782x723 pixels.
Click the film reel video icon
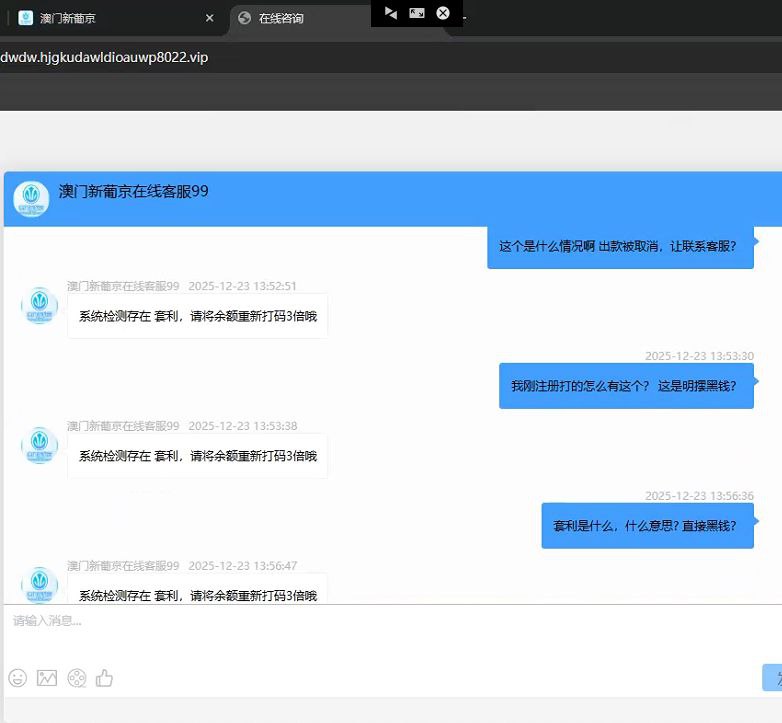point(76,678)
